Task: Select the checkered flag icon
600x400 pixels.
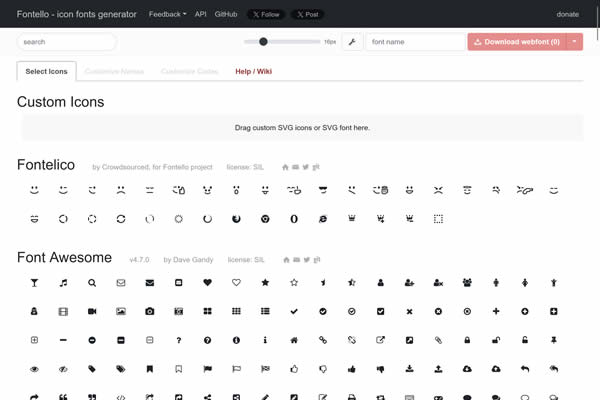Action: [x=265, y=369]
